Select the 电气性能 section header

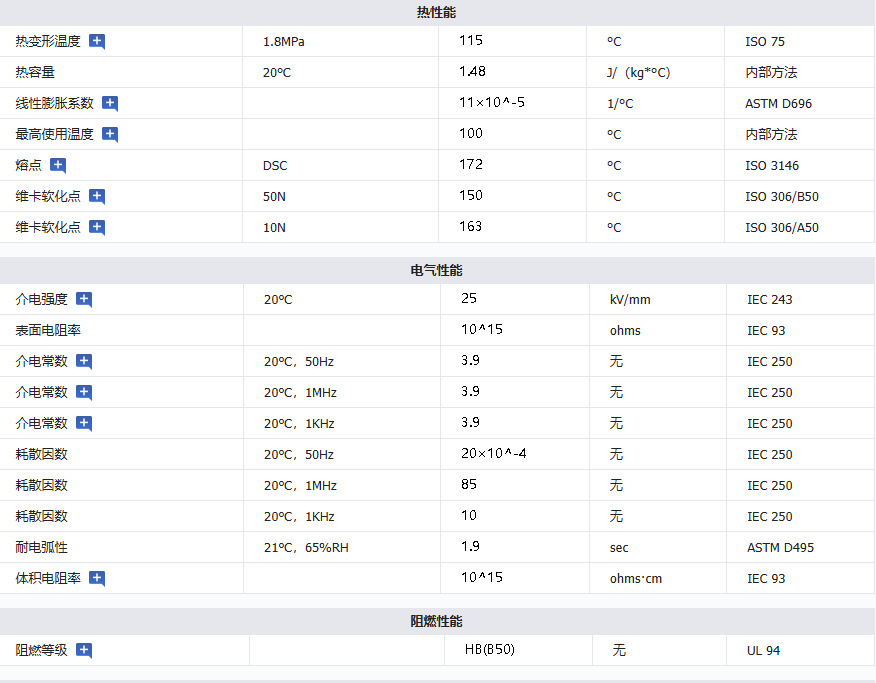437,270
